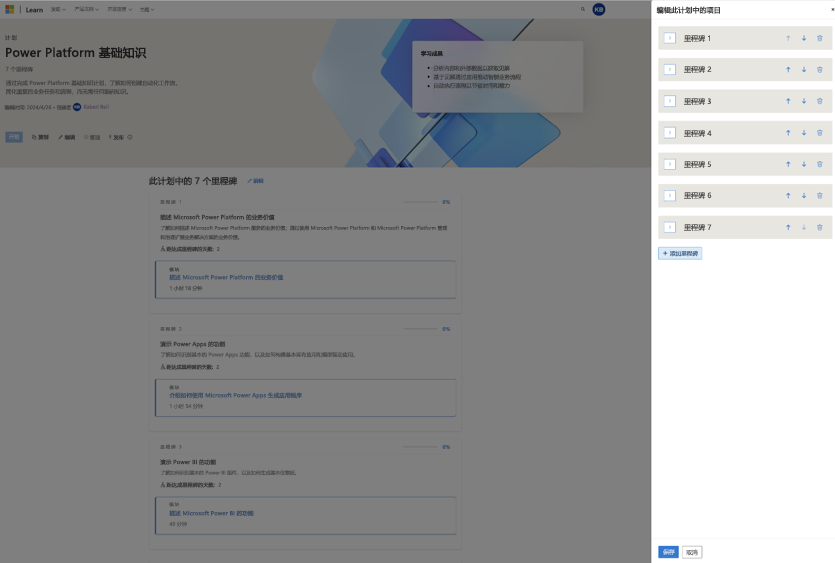Delete 里程碑 7 using its trash icon
The width and height of the screenshot is (835, 563).
pos(820,227)
